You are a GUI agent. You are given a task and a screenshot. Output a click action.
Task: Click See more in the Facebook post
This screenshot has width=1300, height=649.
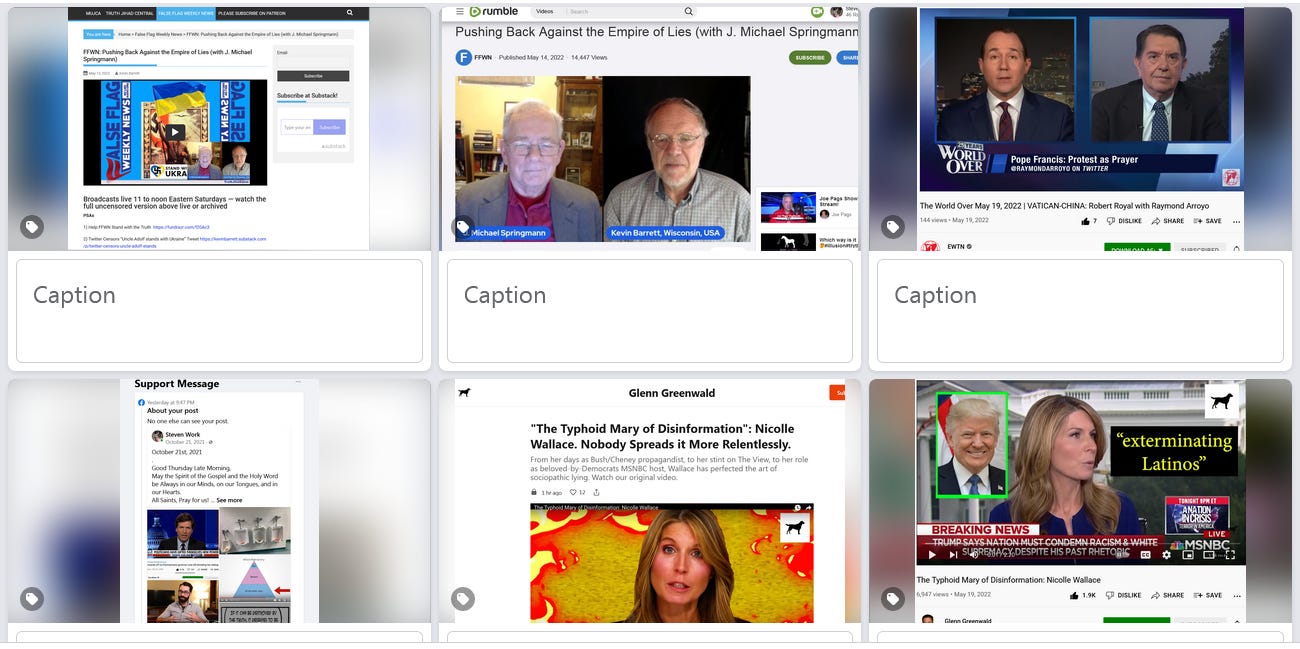229,500
